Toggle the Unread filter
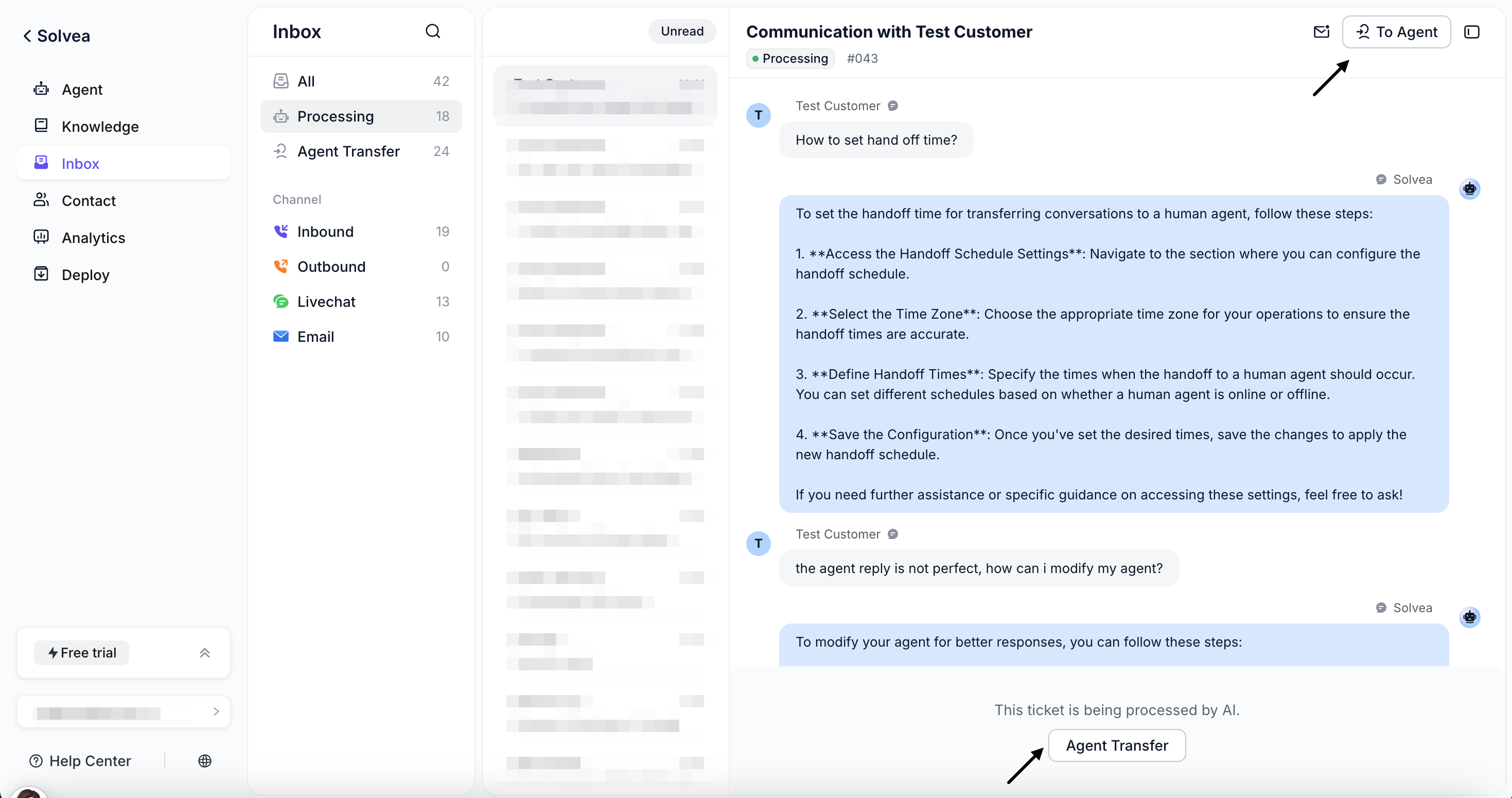The image size is (1512, 798). [681, 31]
